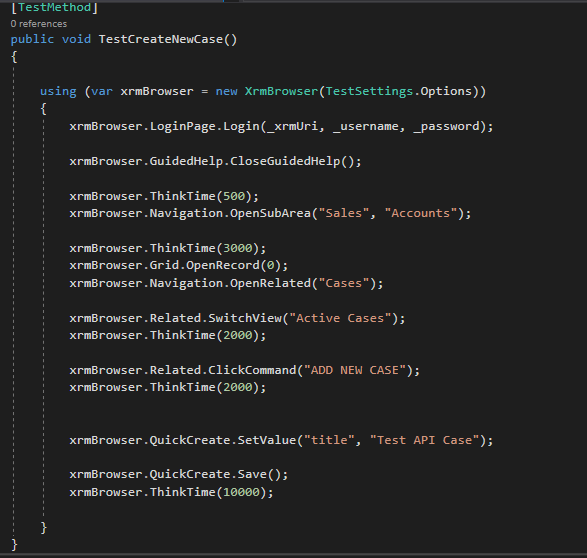Click the "0 references" CodeLens link
This screenshot has width=587, height=558.
39,24
